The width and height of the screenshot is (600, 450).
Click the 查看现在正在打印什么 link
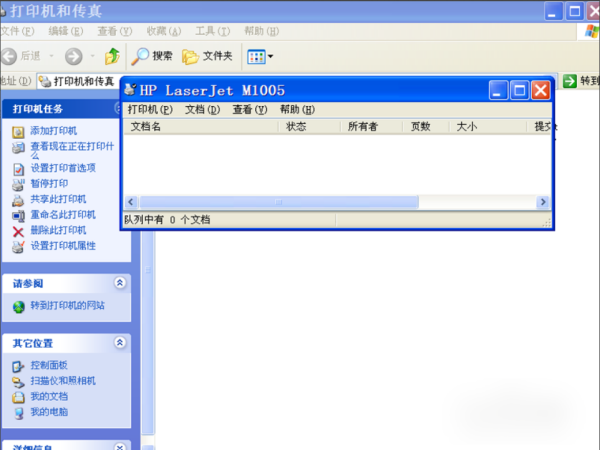(x=72, y=151)
